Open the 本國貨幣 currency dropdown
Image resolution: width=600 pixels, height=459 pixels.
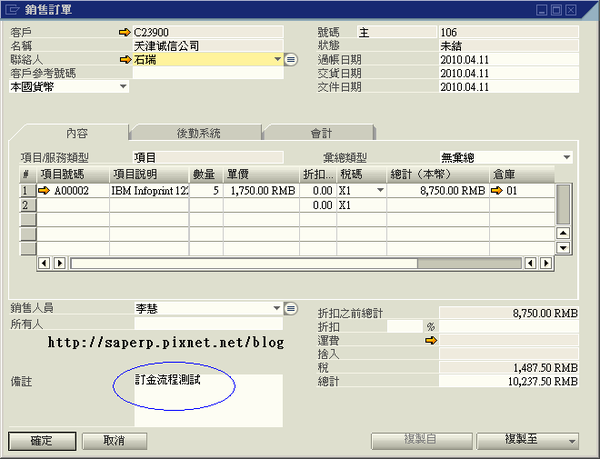click(x=123, y=86)
